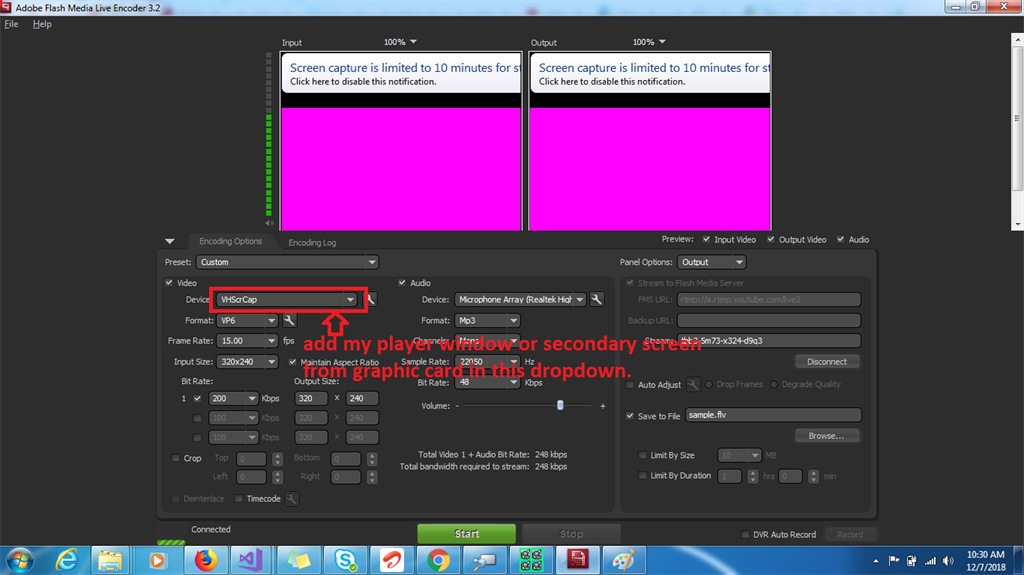Open video Format VP6 dropdown

click(x=248, y=320)
